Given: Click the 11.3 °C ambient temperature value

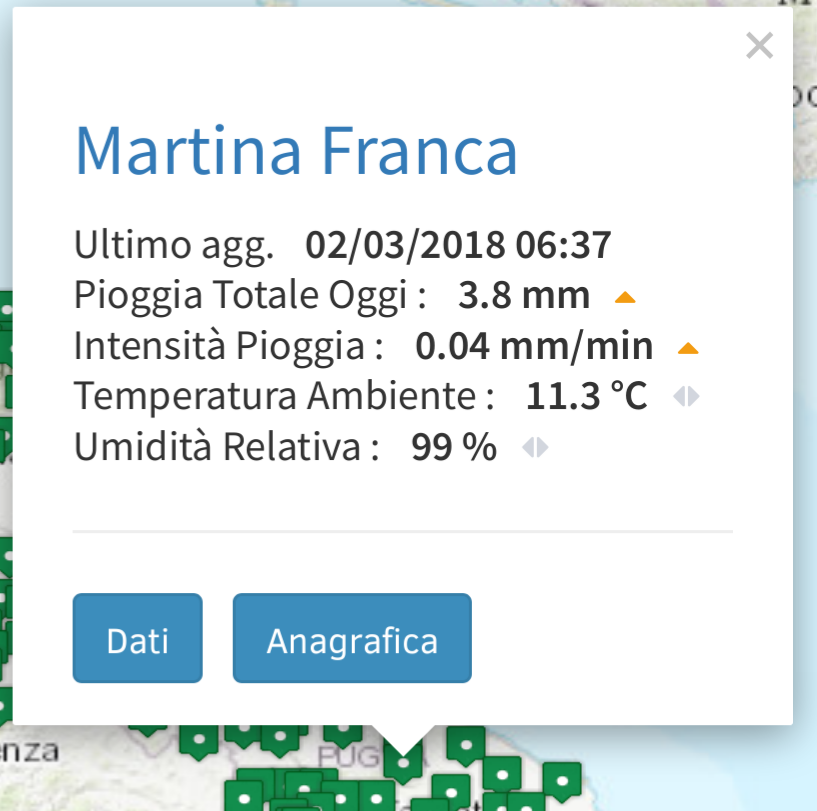Looking at the screenshot, I should coord(587,396).
